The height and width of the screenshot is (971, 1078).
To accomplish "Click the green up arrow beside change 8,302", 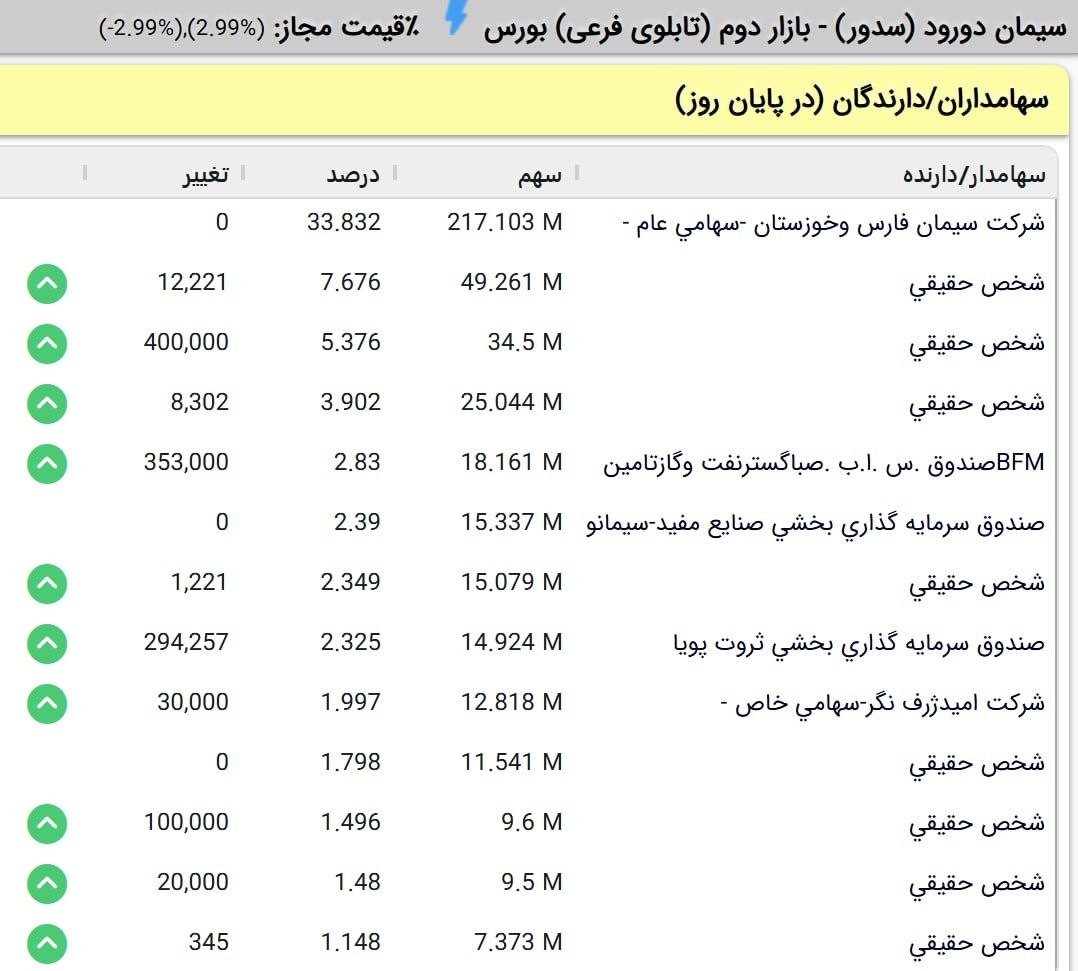I will (x=47, y=403).
